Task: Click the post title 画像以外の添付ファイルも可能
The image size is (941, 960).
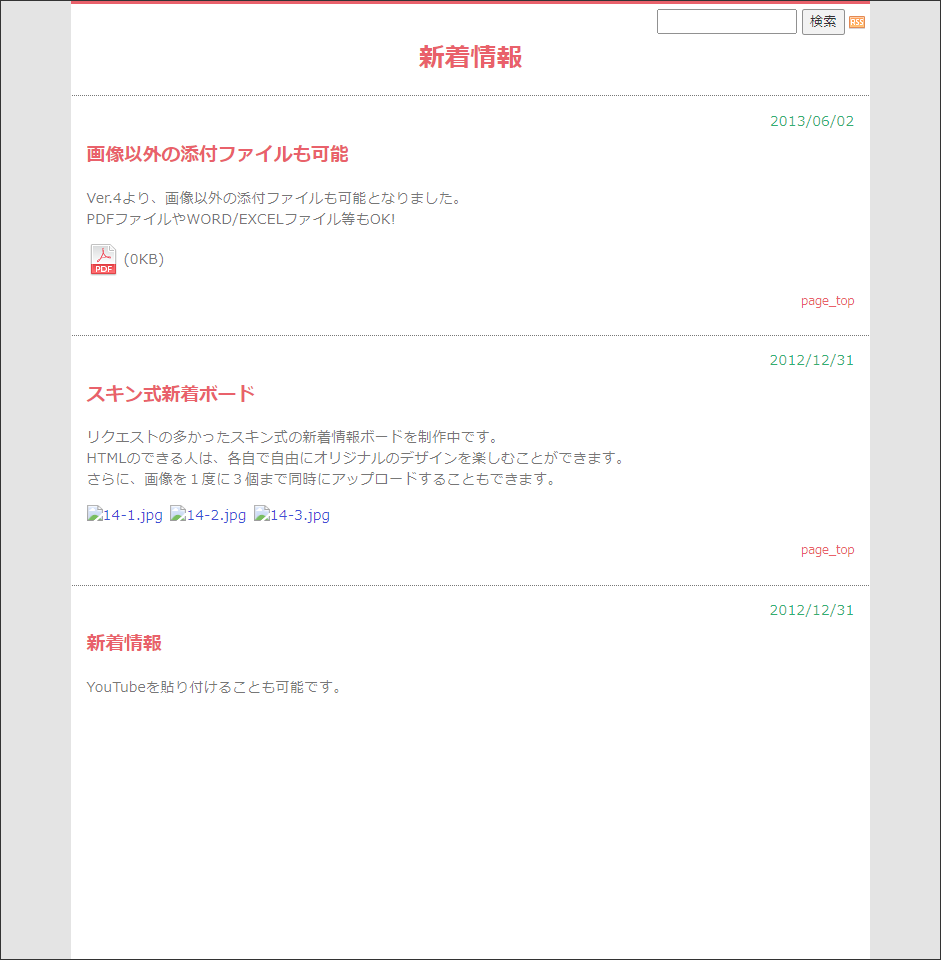Action: [217, 154]
